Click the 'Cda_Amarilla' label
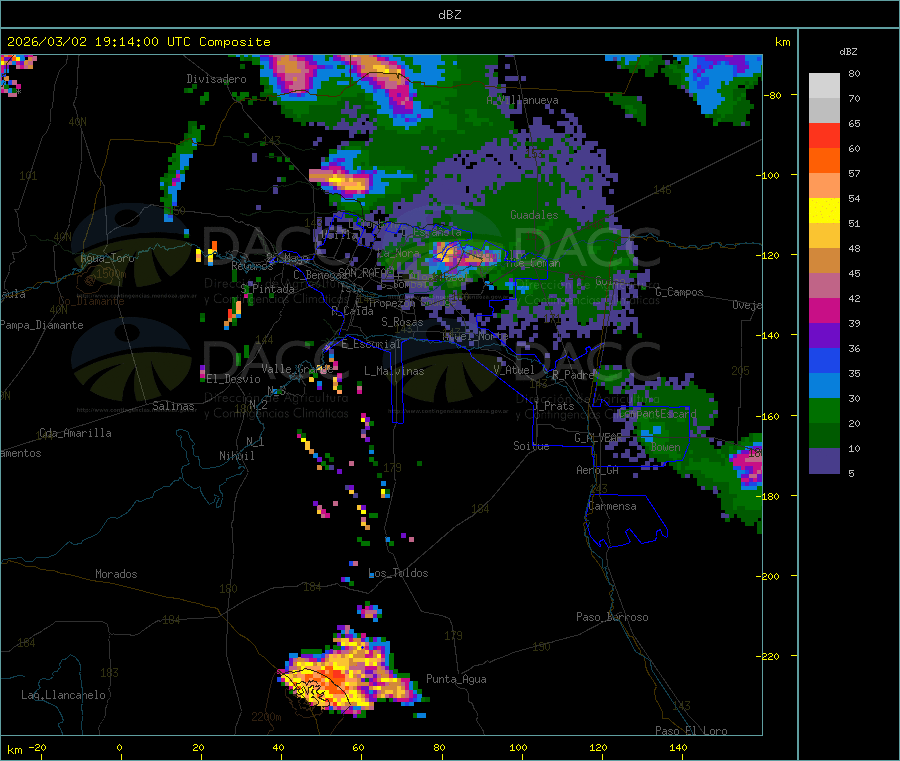 tap(75, 433)
